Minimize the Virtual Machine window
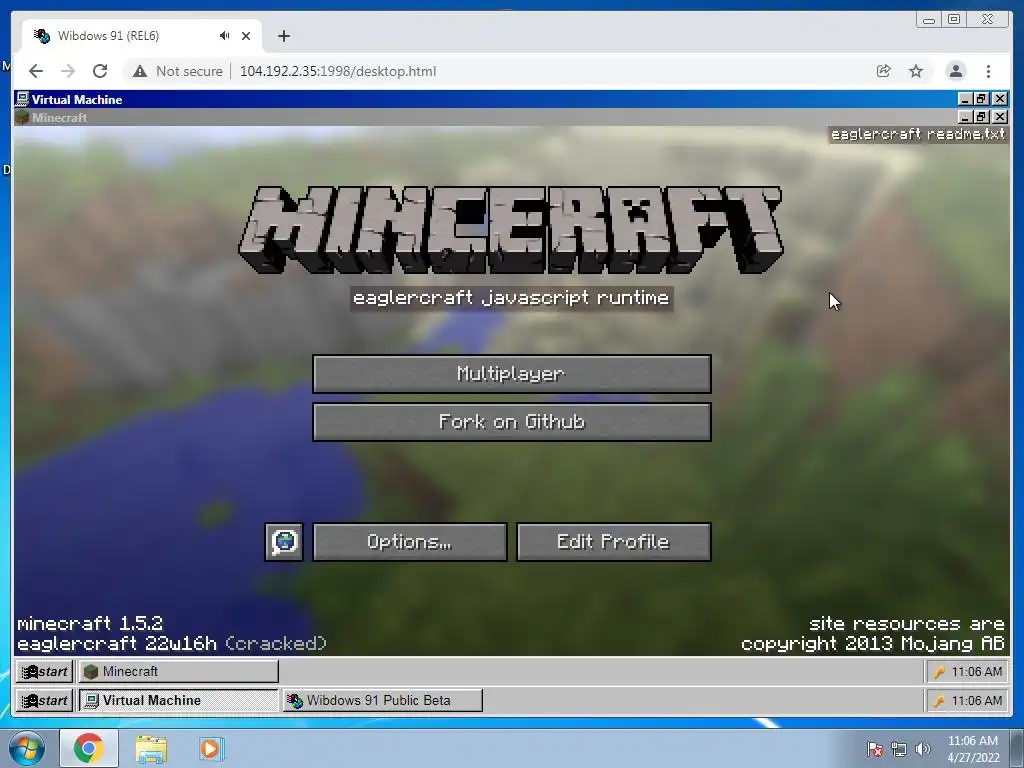1024x768 pixels. (965, 99)
